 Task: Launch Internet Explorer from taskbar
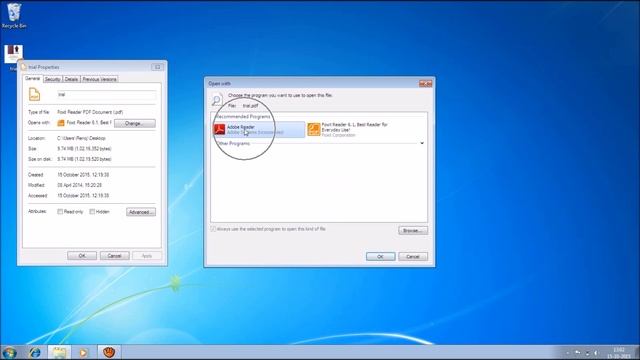tap(36, 352)
